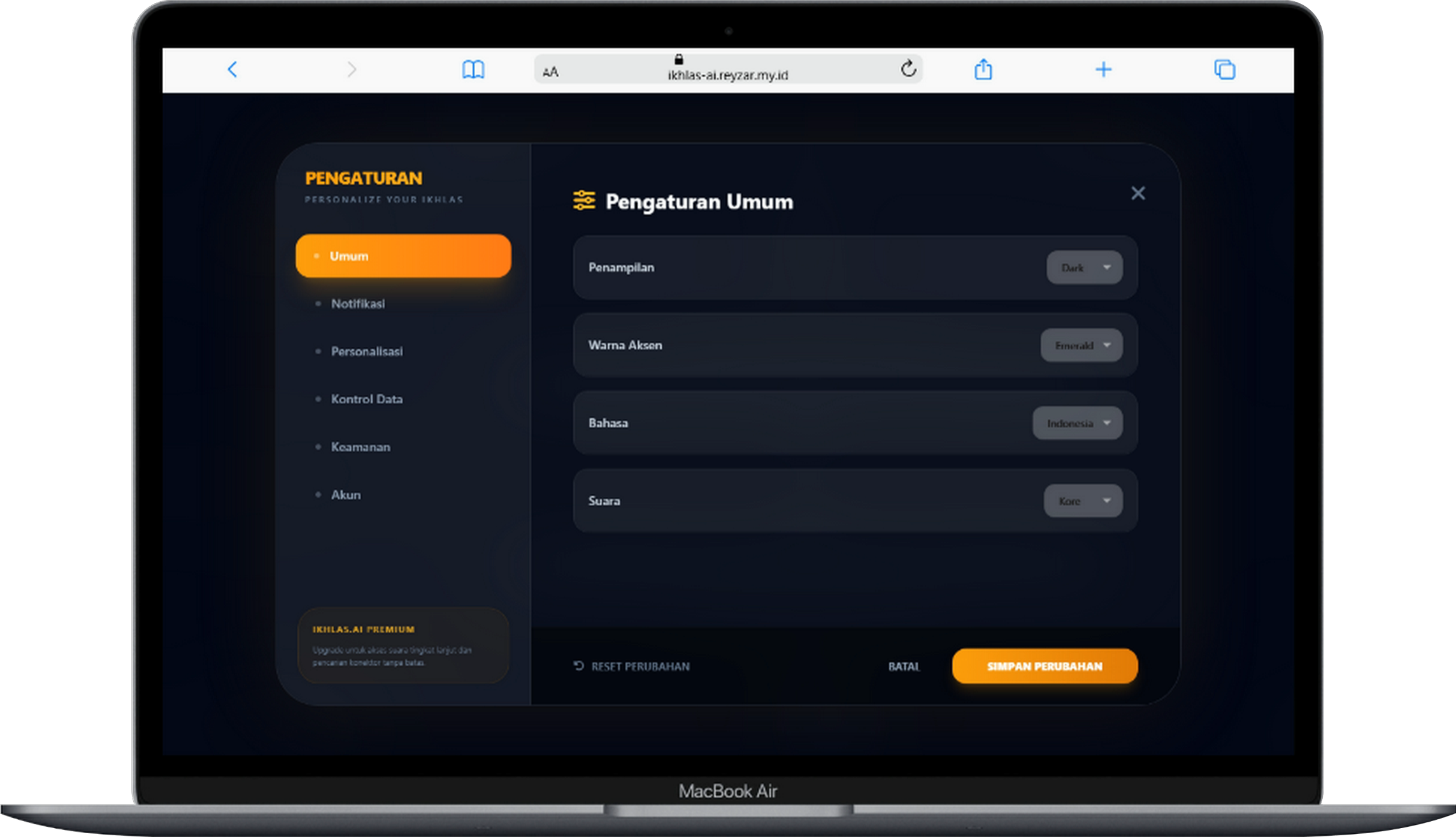Click the AA reader text size button

coord(550,73)
